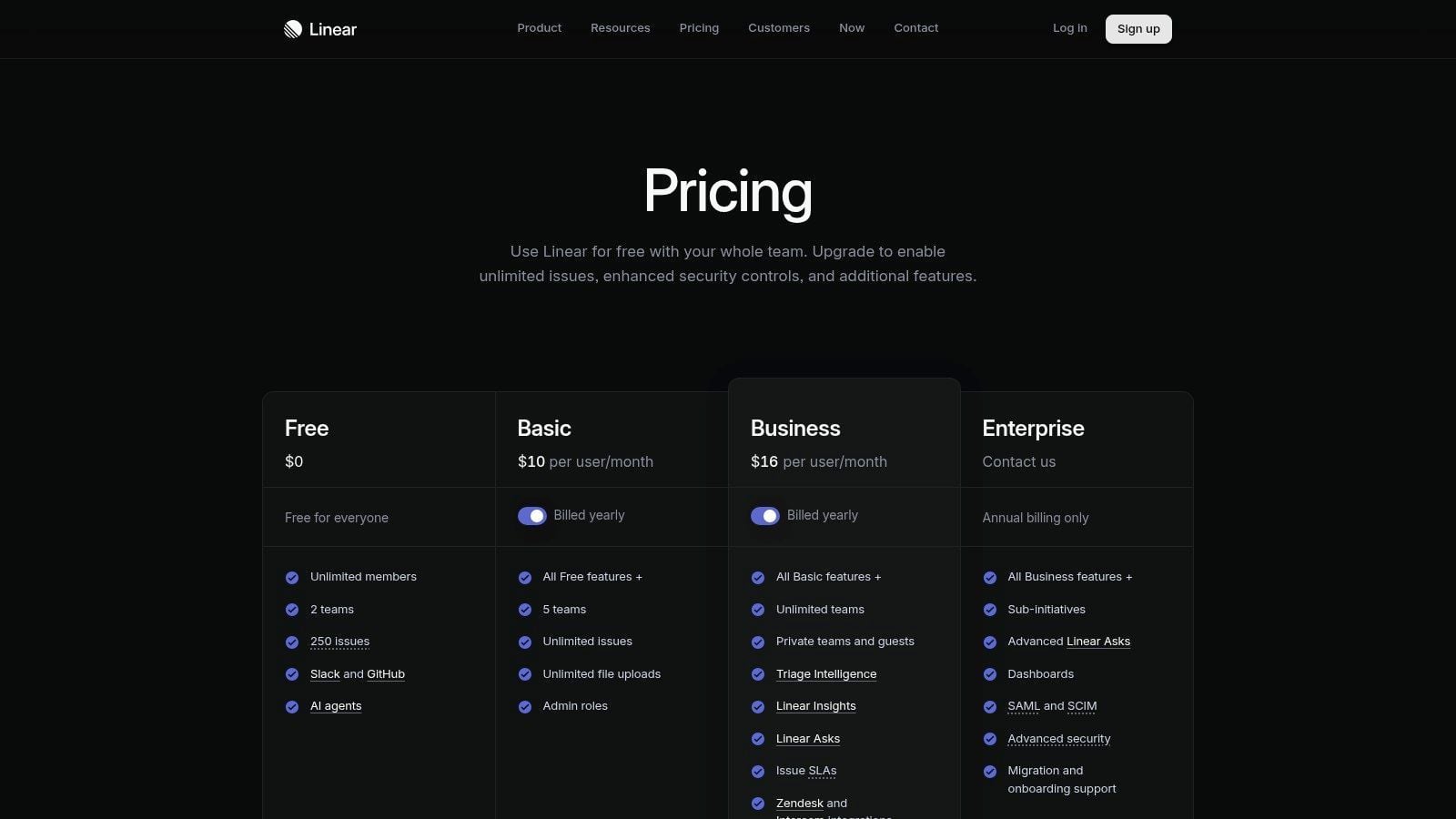Screen dimensions: 1456x819
Task: Click the Advanced security link
Action: click(x=1059, y=739)
